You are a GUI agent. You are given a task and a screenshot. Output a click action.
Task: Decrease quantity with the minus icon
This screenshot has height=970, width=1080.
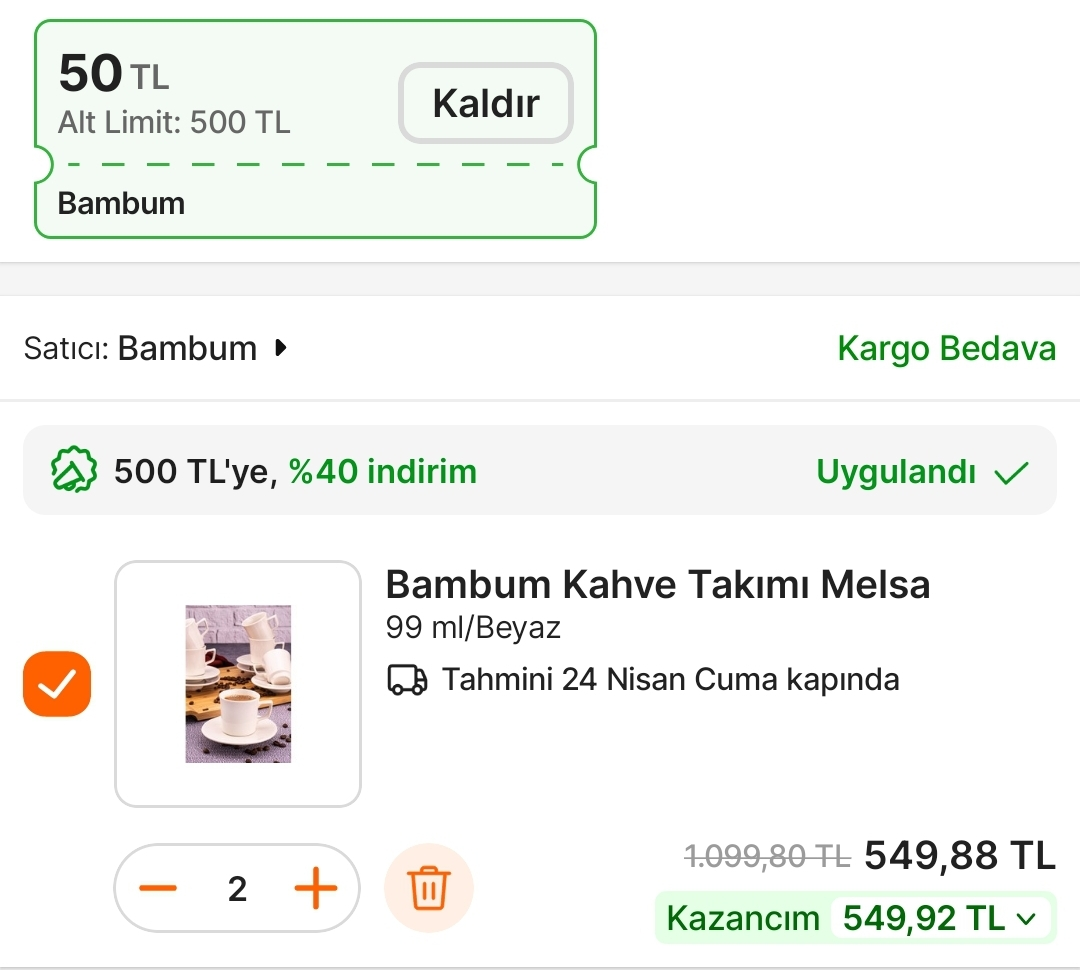pos(158,888)
